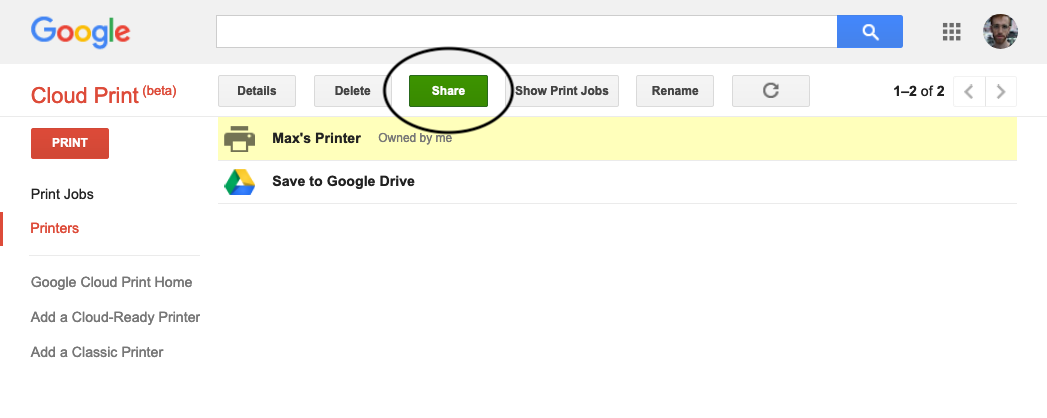
Task: Open Google Cloud Print Home link
Action: coord(112,282)
